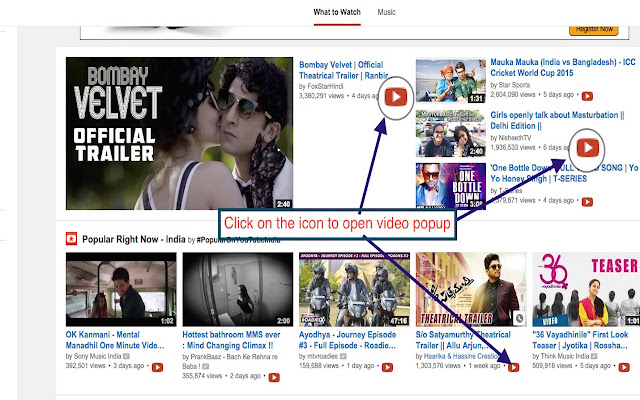Click the '2,604,090 views' text
The height and width of the screenshot is (400, 640).
(x=513, y=95)
